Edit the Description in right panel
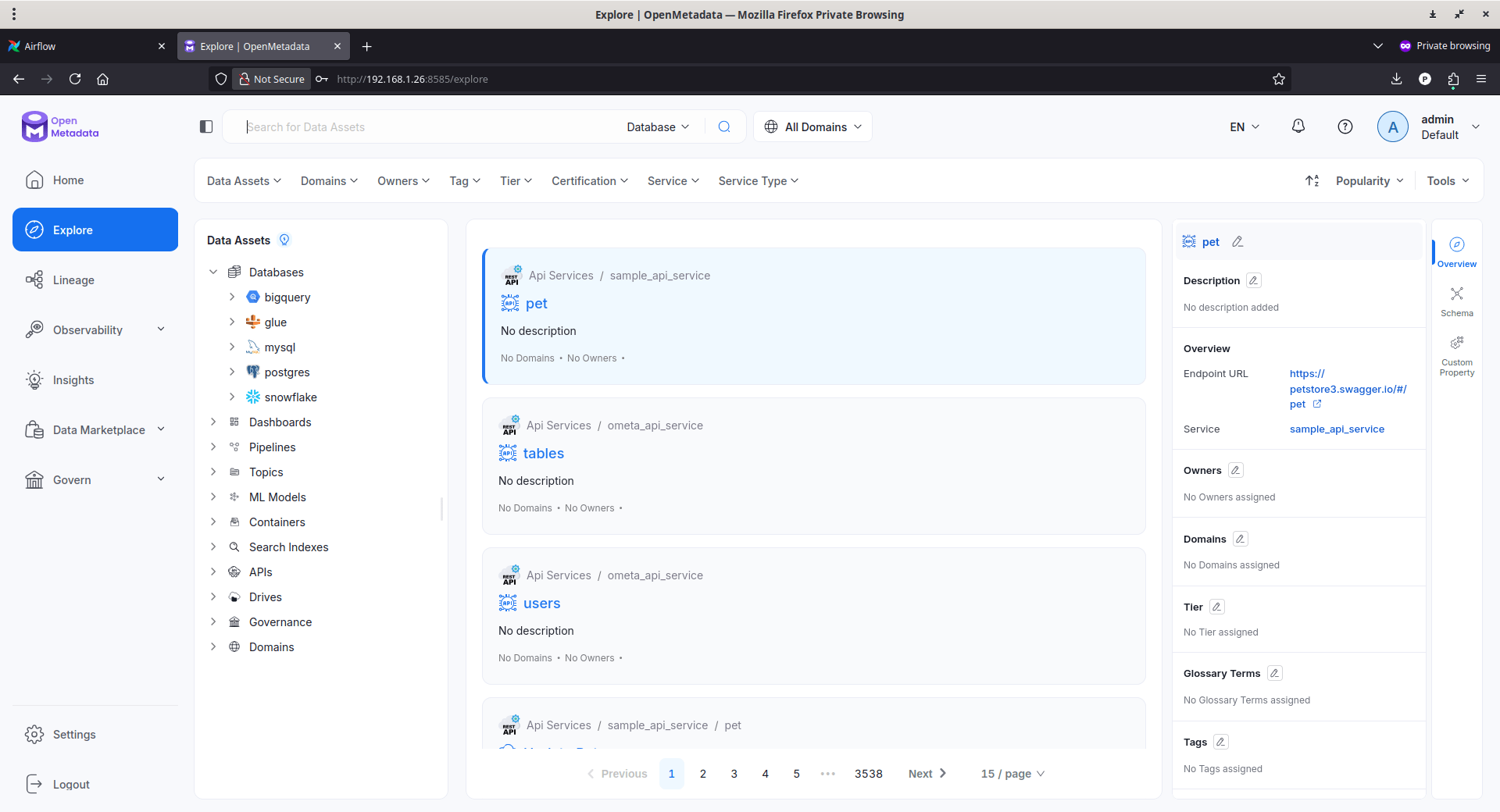 click(1254, 280)
